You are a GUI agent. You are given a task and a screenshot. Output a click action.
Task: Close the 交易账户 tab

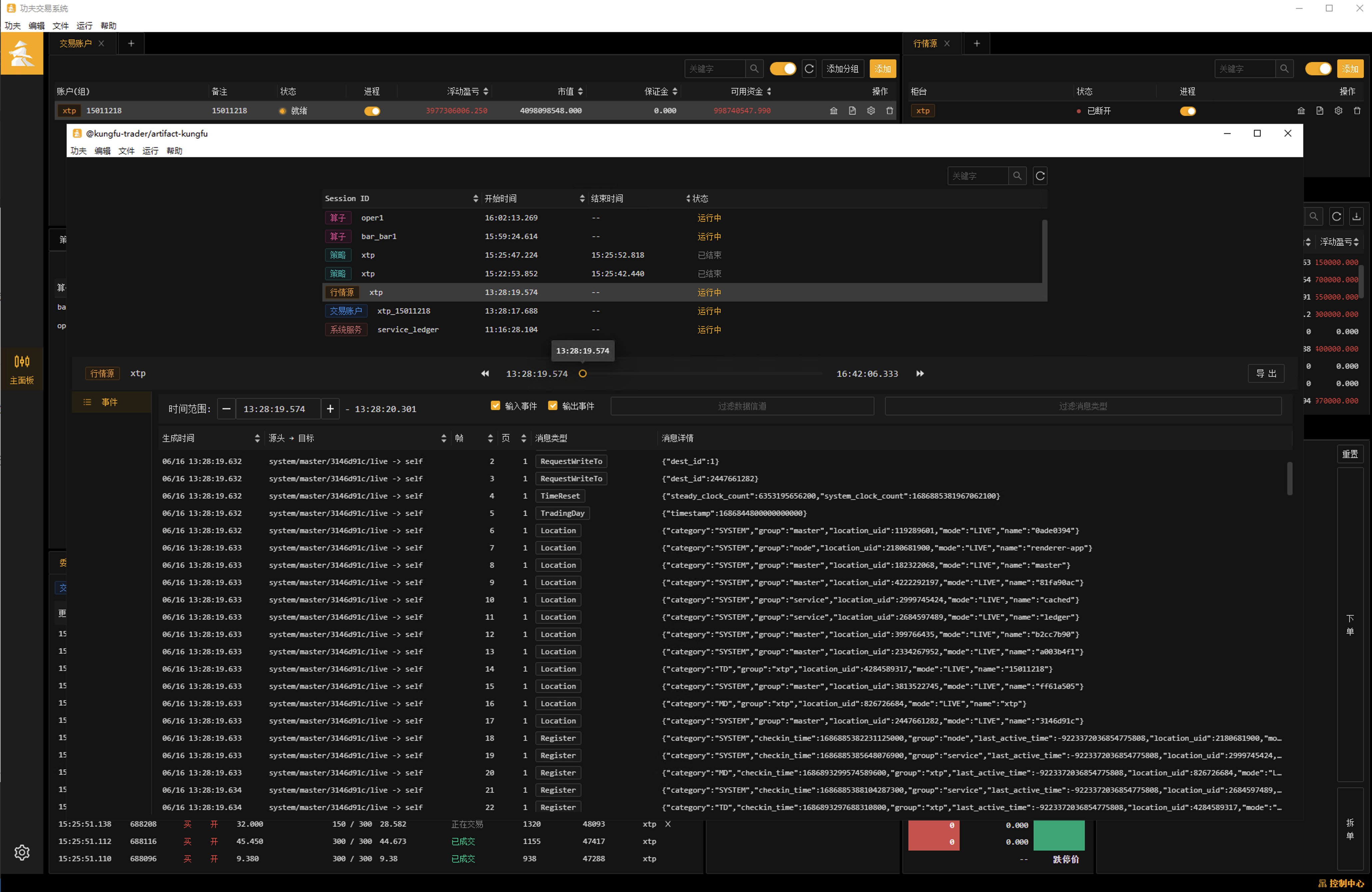[x=102, y=43]
